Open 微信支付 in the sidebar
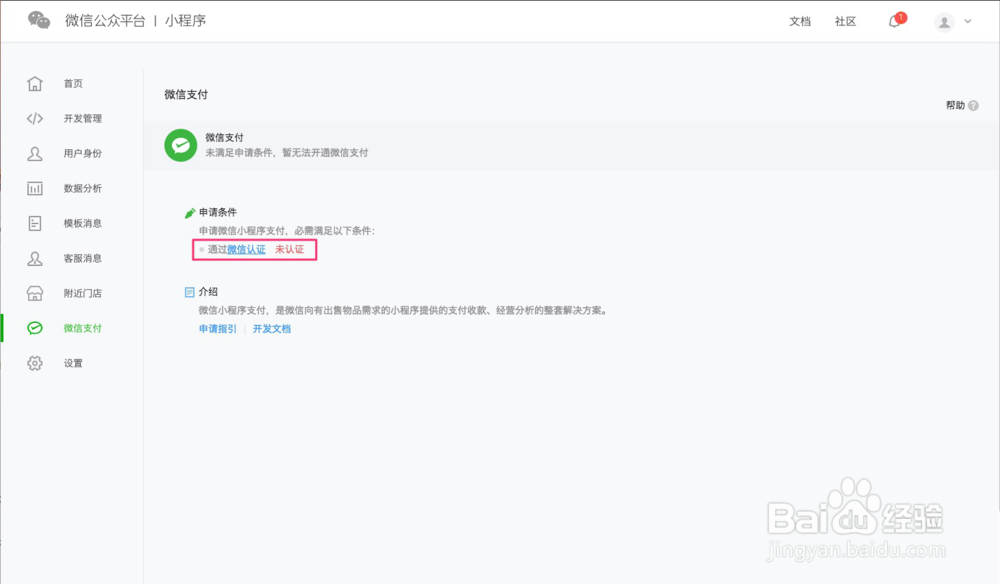This screenshot has width=1000, height=584. tap(82, 328)
